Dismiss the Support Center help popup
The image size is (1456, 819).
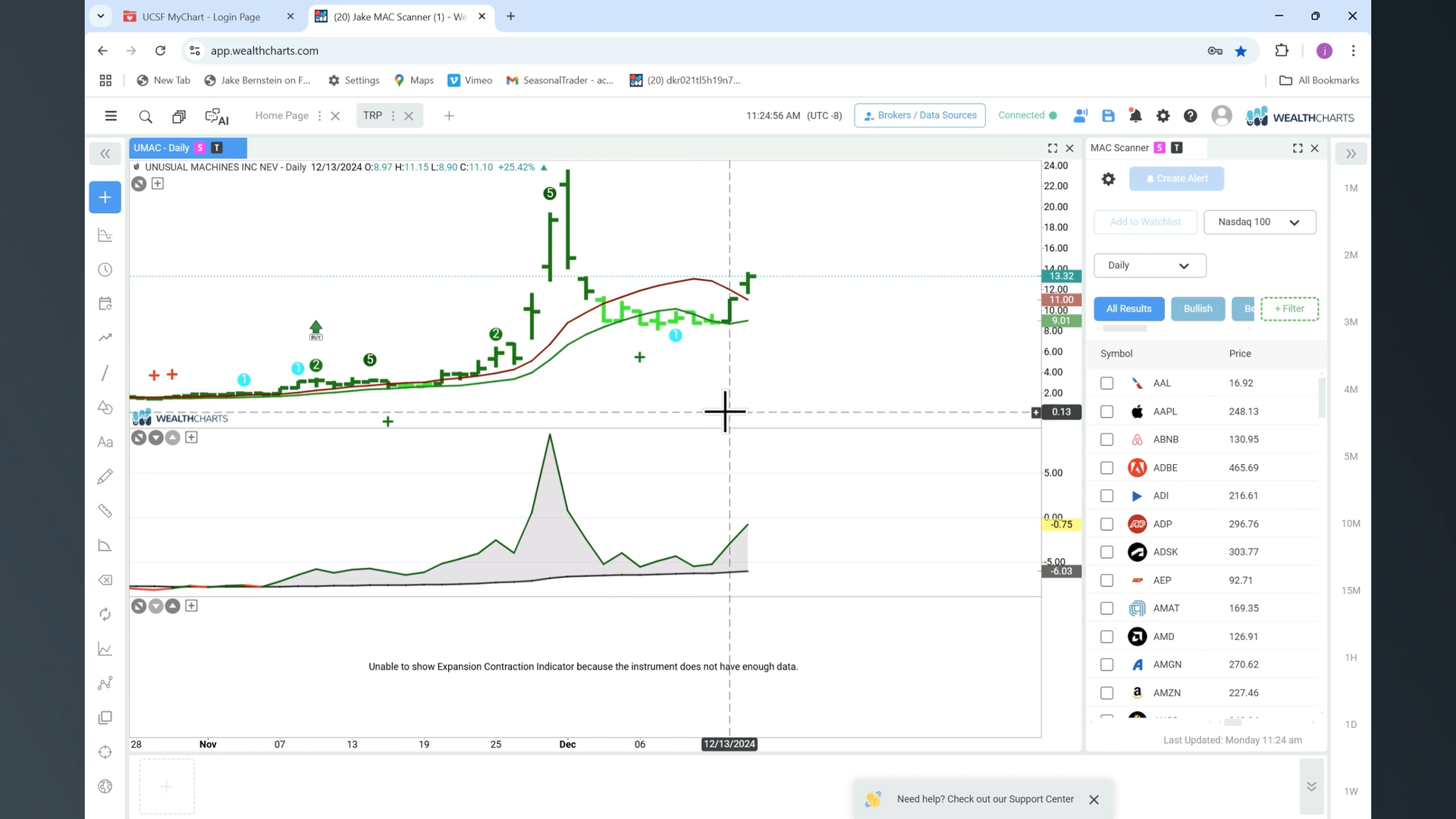click(x=1094, y=800)
